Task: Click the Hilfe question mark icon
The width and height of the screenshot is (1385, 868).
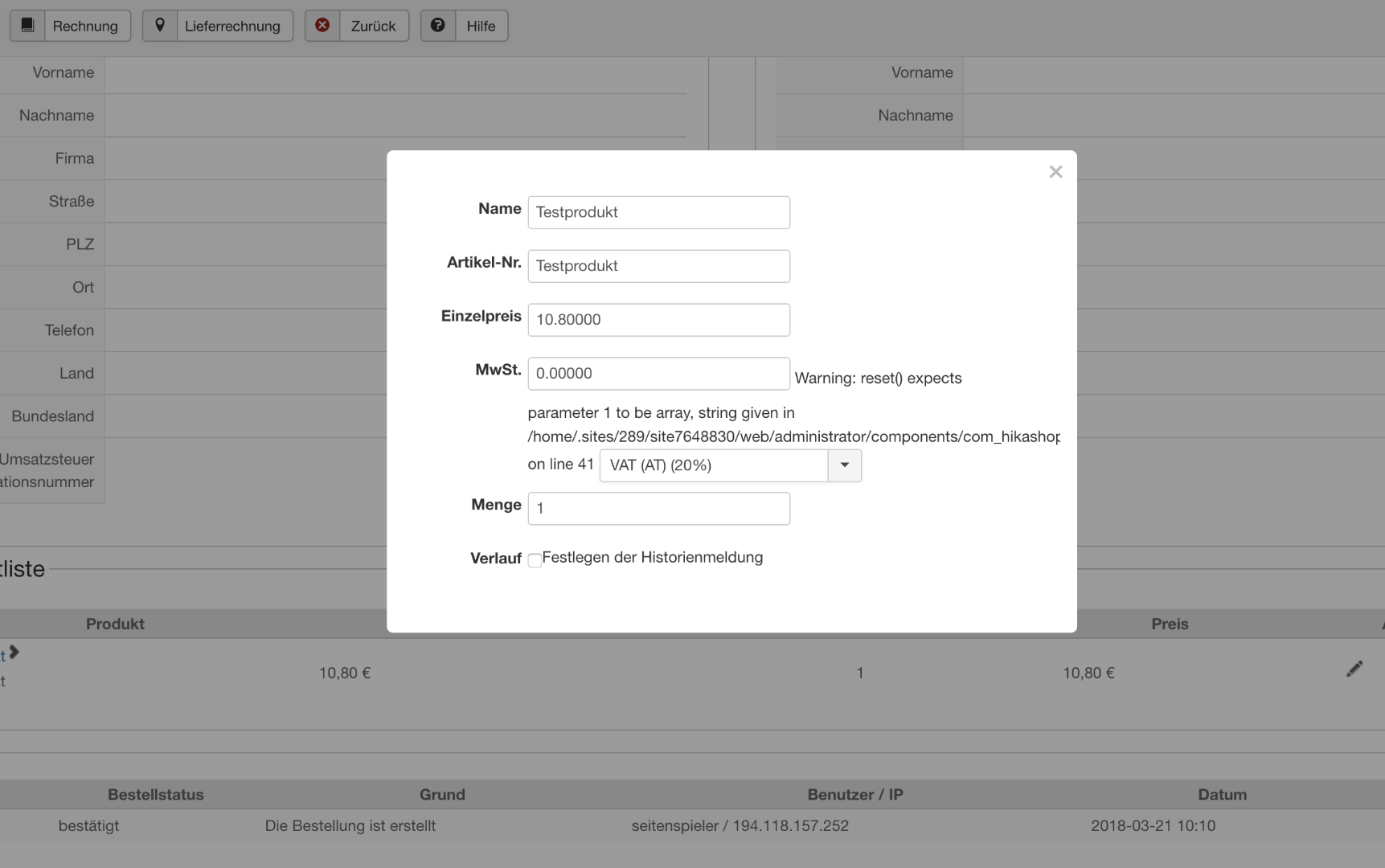Action: pos(438,25)
